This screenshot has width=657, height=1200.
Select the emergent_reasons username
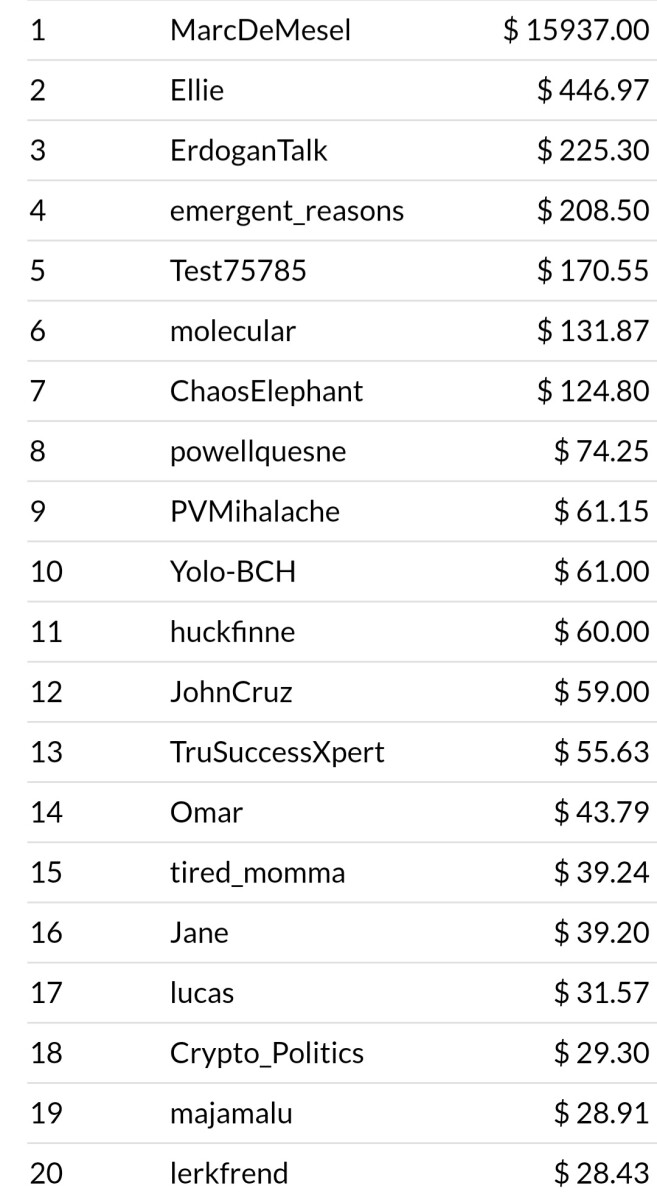click(x=287, y=211)
